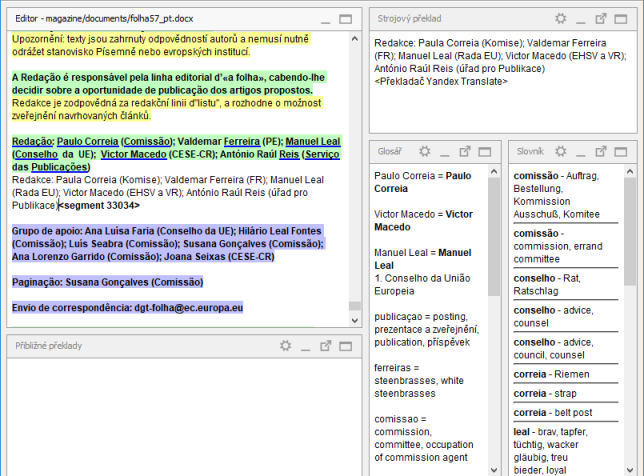
Task: Click the Glosář pane title
Action: 389,152
